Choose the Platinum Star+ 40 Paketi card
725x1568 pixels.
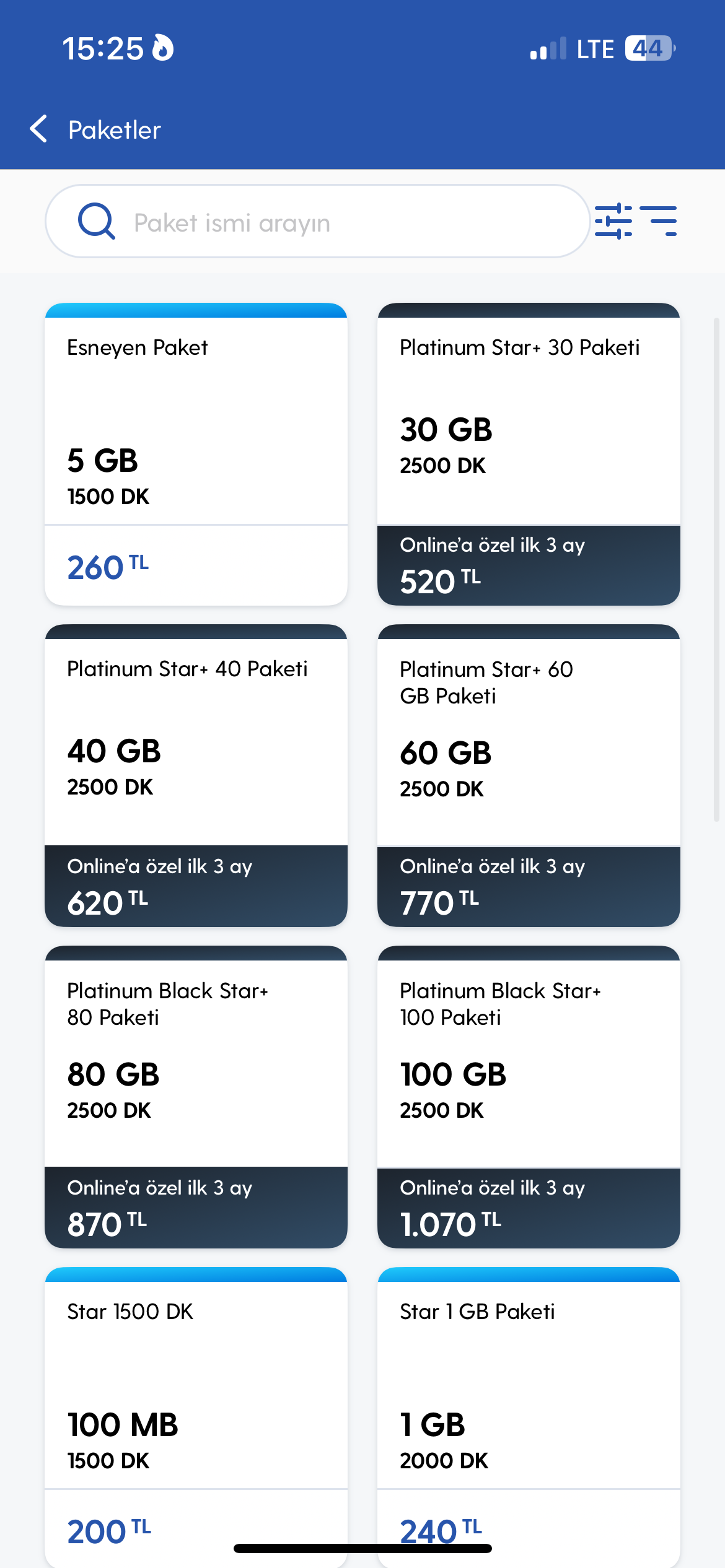click(x=196, y=775)
